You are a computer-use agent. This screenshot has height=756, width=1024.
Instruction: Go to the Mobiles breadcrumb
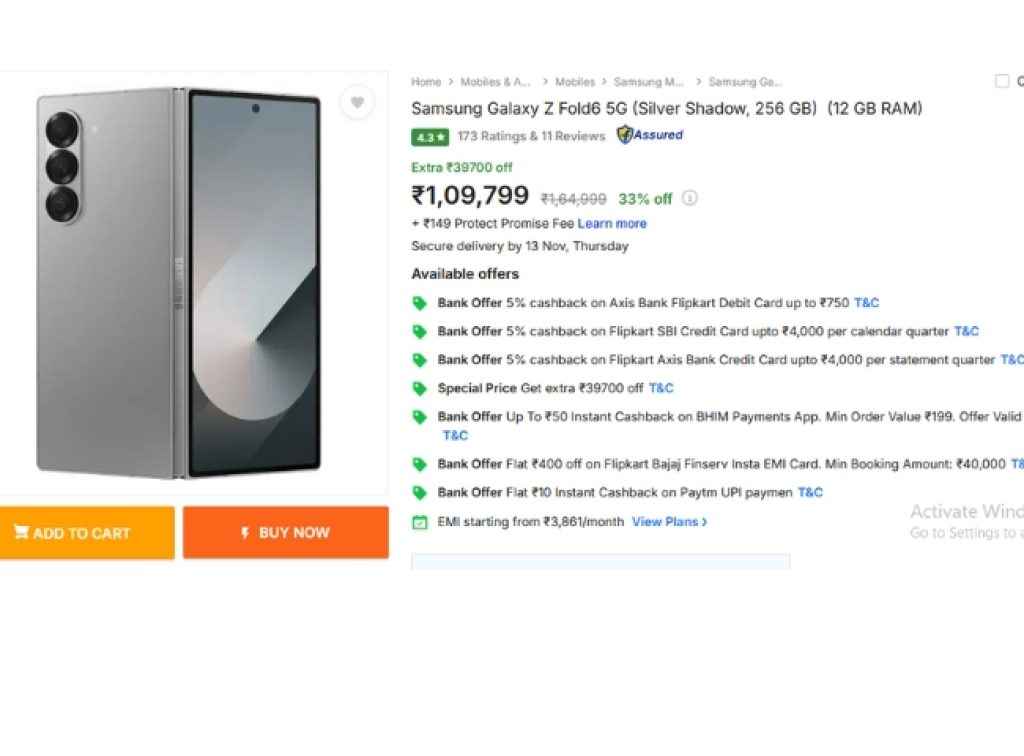click(575, 82)
